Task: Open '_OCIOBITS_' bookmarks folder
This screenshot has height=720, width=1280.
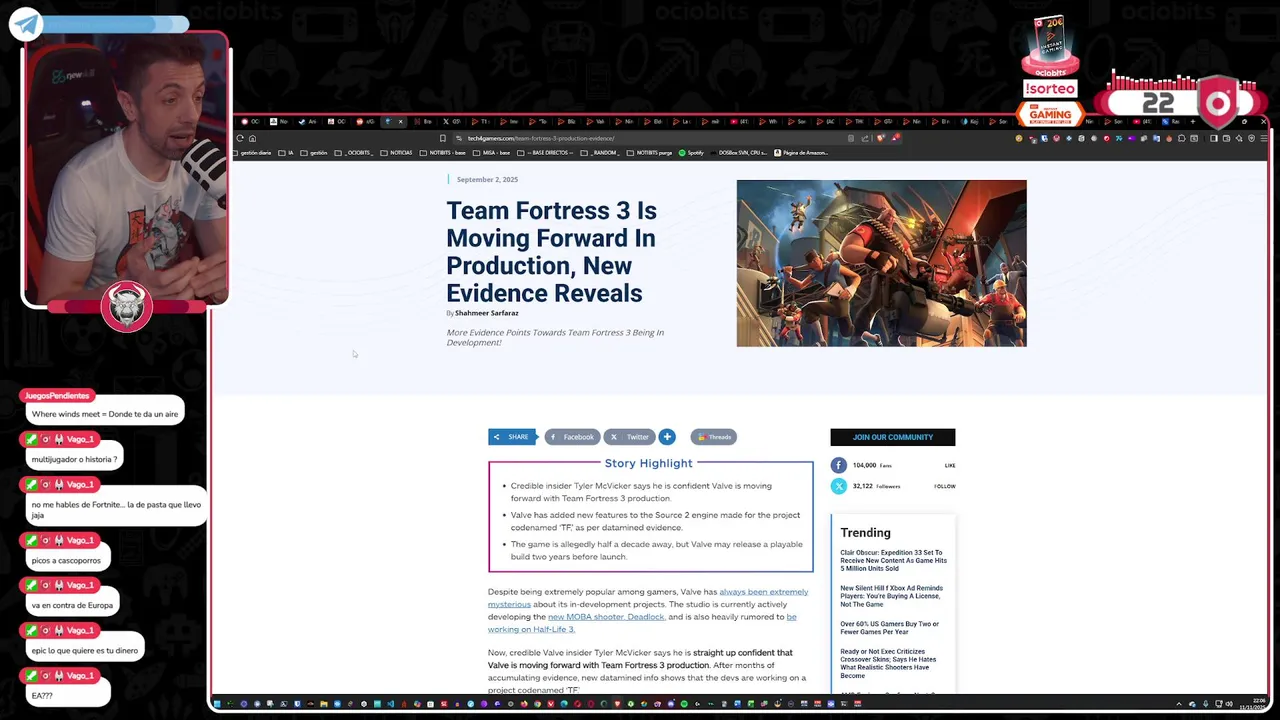Action: [354, 153]
